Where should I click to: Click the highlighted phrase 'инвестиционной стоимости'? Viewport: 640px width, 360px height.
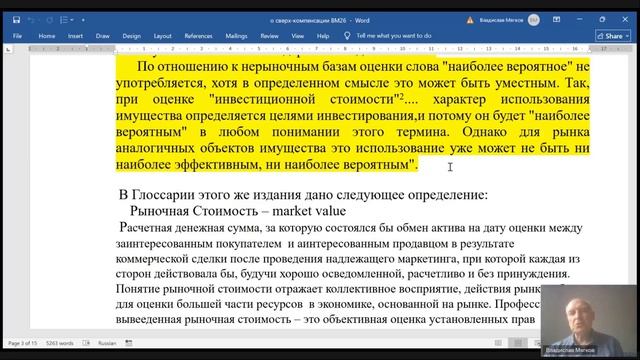[x=304, y=99]
